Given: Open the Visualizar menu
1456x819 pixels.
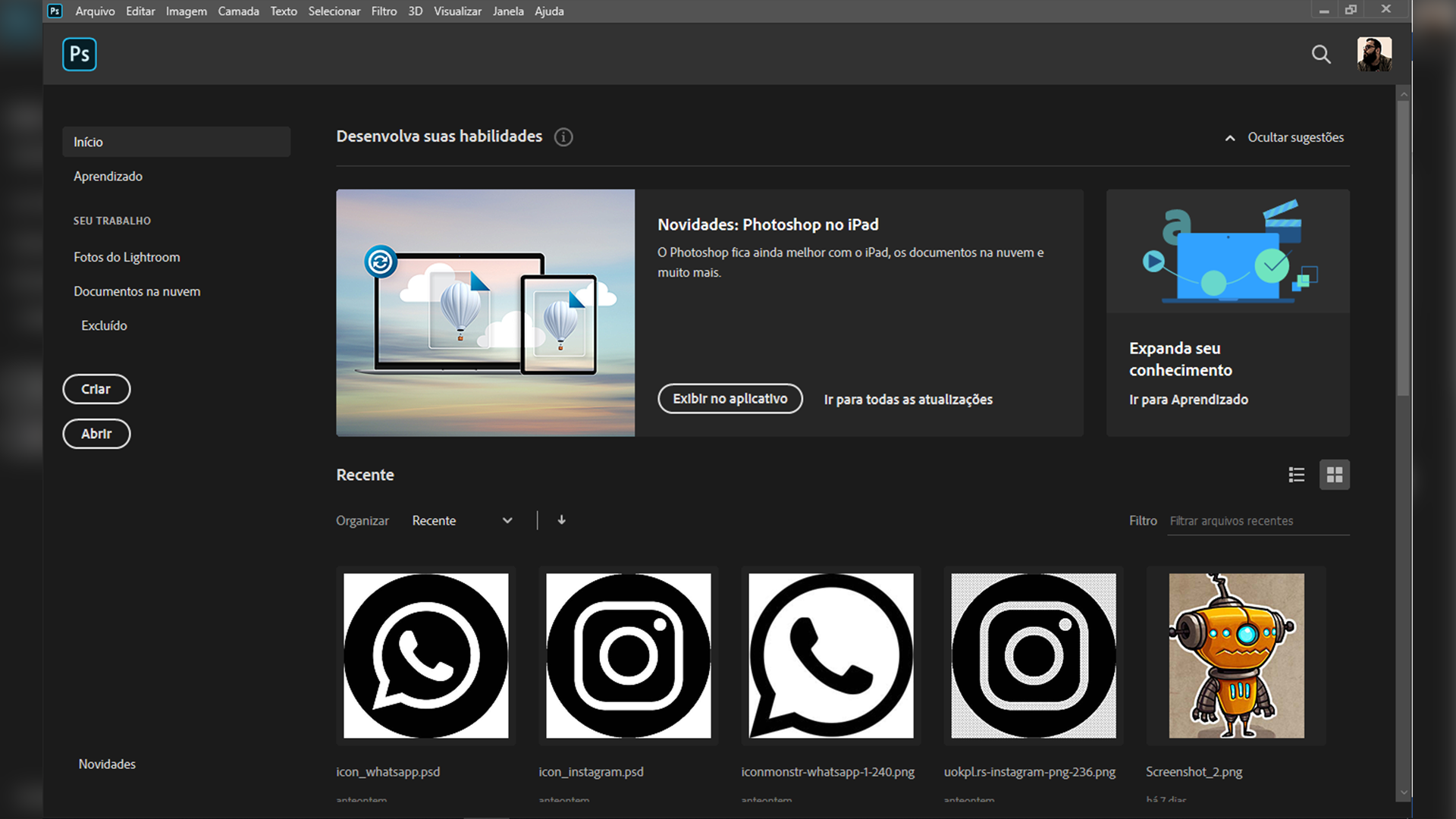Looking at the screenshot, I should tap(457, 11).
